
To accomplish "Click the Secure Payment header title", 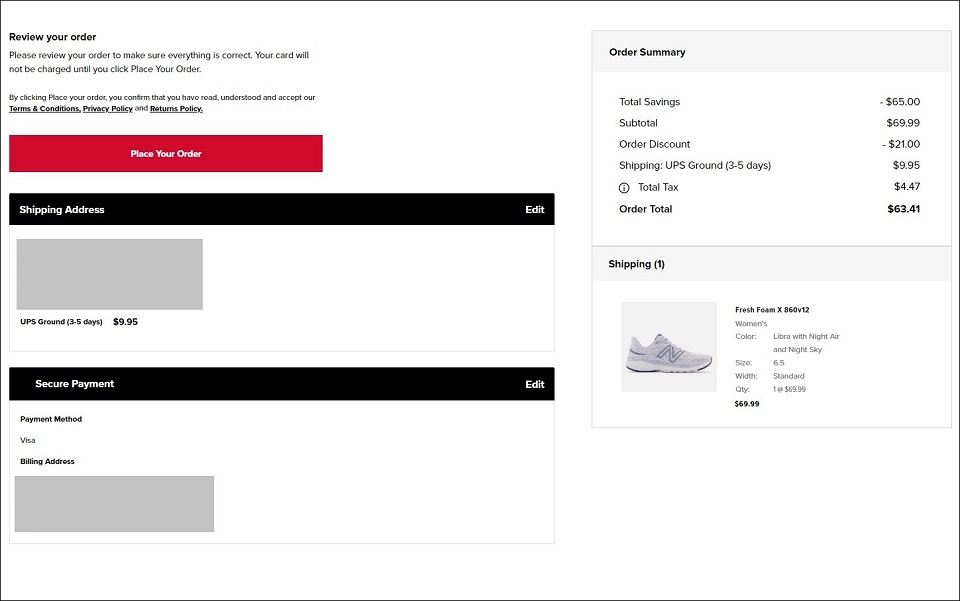I will tap(75, 384).
